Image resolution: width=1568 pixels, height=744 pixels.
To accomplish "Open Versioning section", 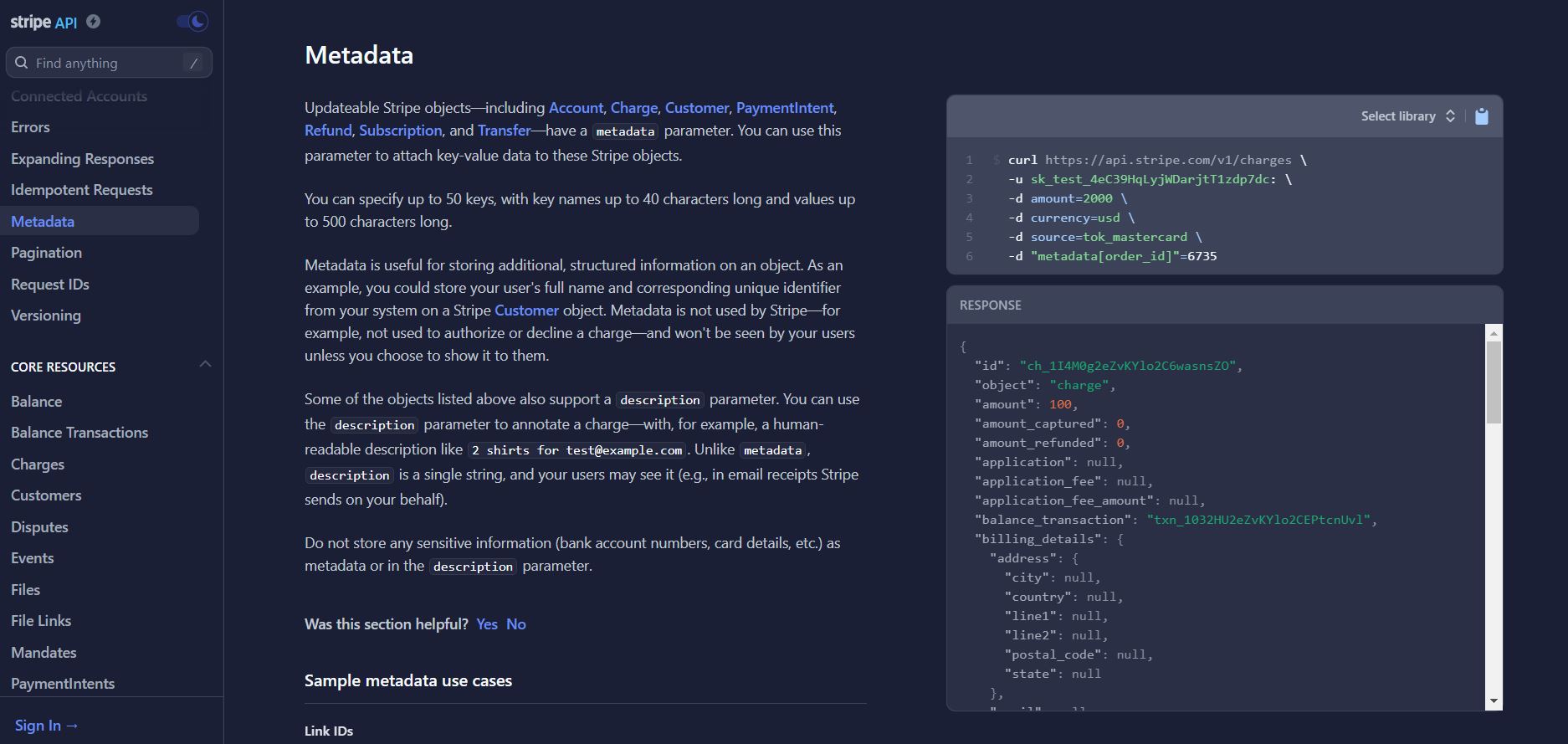I will coord(45,316).
